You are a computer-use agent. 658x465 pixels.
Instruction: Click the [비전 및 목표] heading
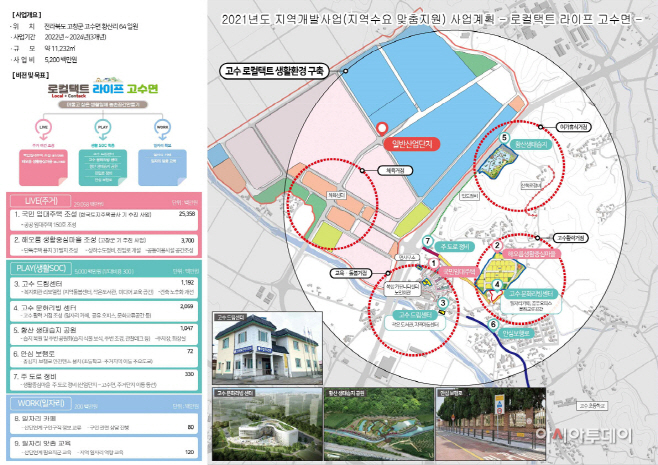[31, 75]
